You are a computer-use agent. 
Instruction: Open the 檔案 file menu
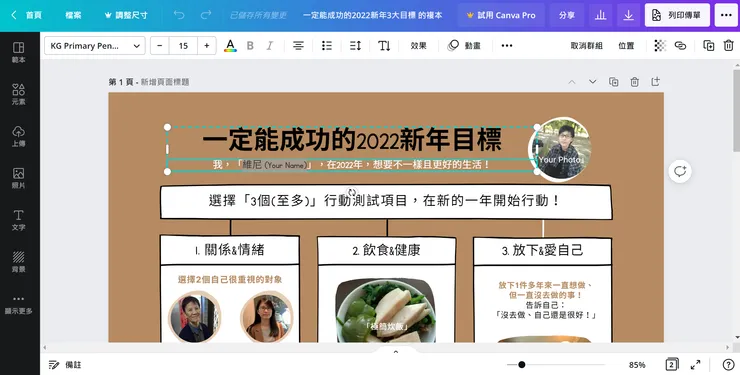[x=73, y=15]
